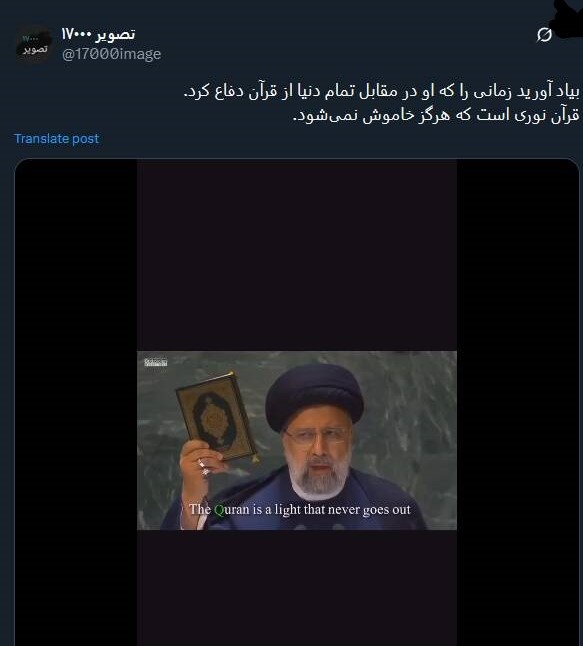Click the word "light" in the subtitle

click(x=288, y=510)
